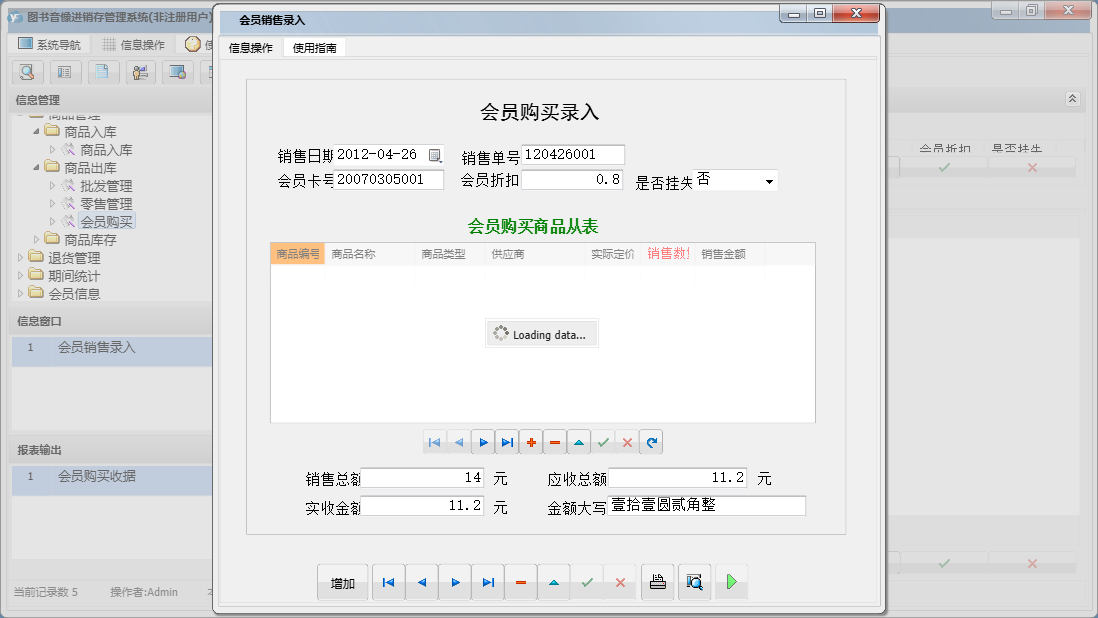Viewport: 1098px width, 618px height.
Task: Expand the 退货管理 tree node
Action: (18, 257)
